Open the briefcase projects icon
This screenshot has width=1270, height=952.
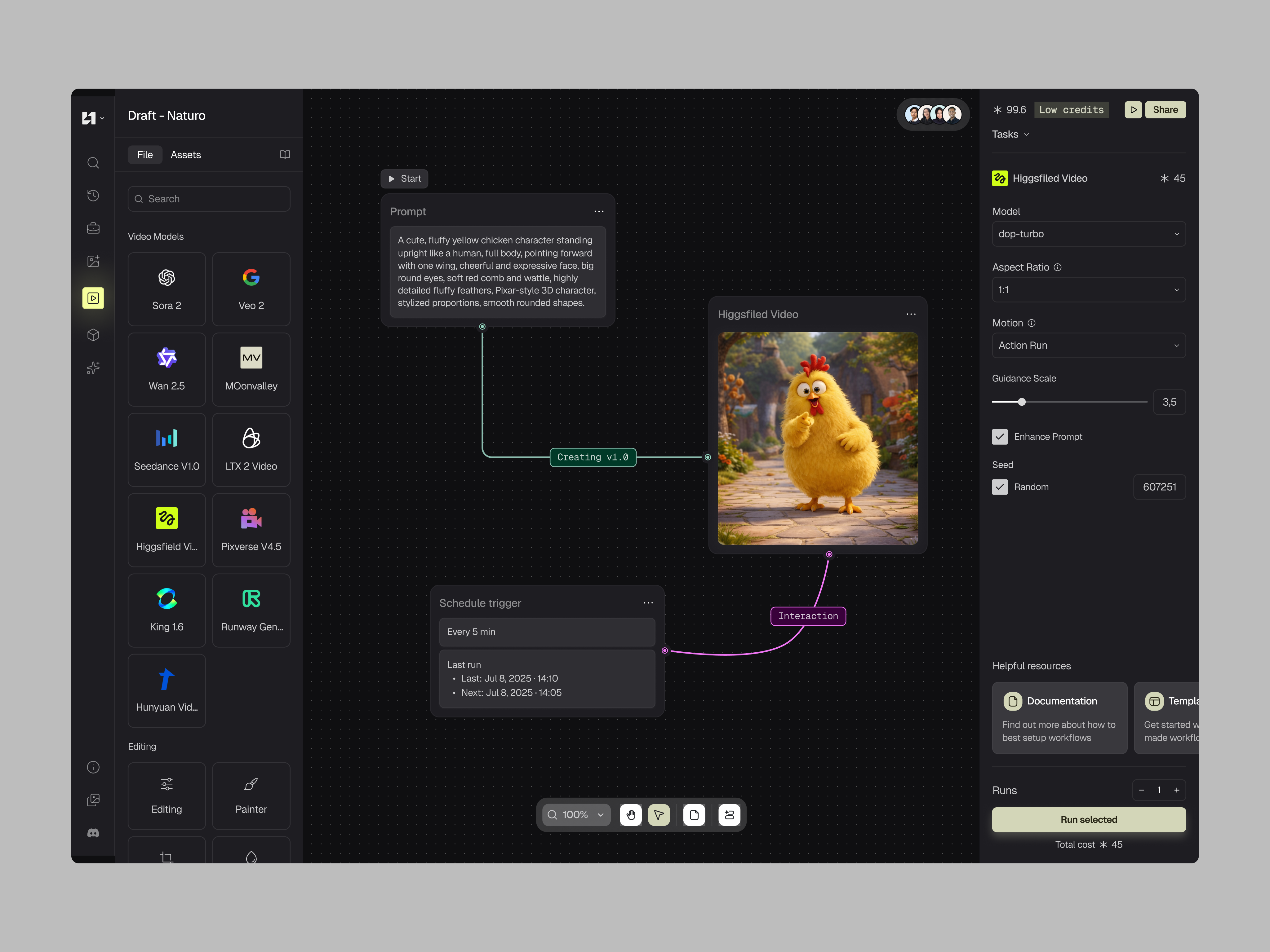pos(93,228)
